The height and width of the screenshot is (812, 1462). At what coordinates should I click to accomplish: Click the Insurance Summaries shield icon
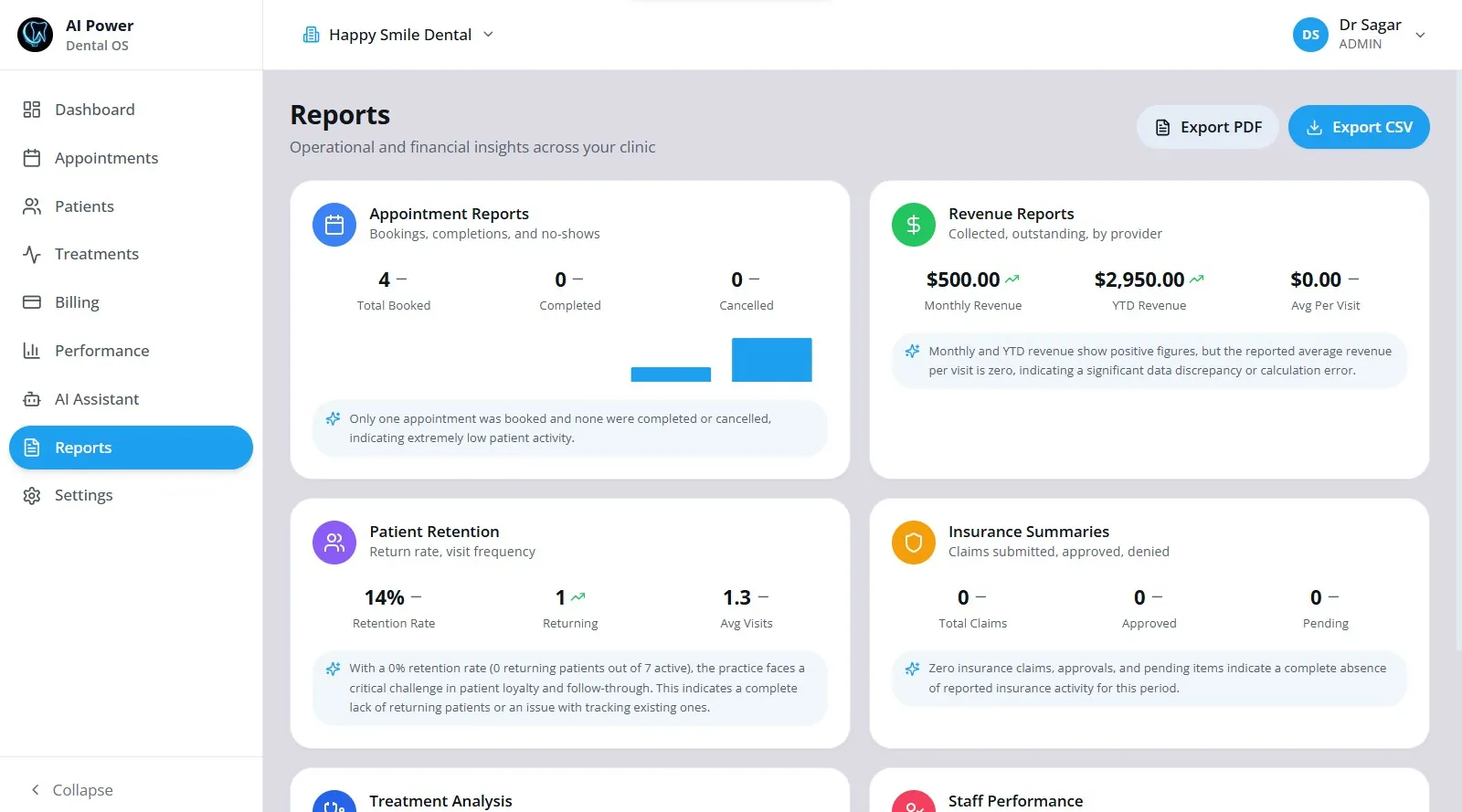click(x=914, y=543)
